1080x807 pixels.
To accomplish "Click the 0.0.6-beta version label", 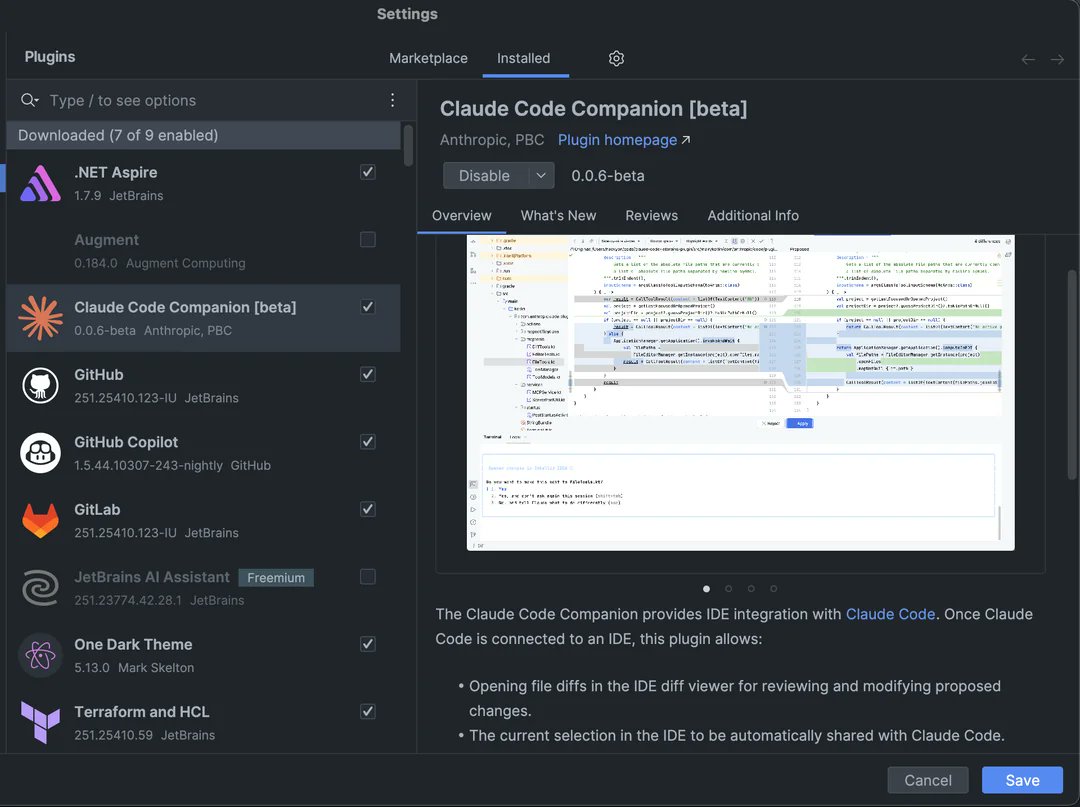I will tap(608, 176).
